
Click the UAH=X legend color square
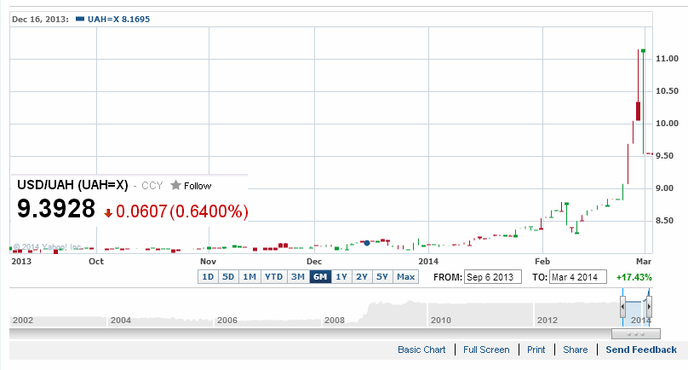(80, 19)
